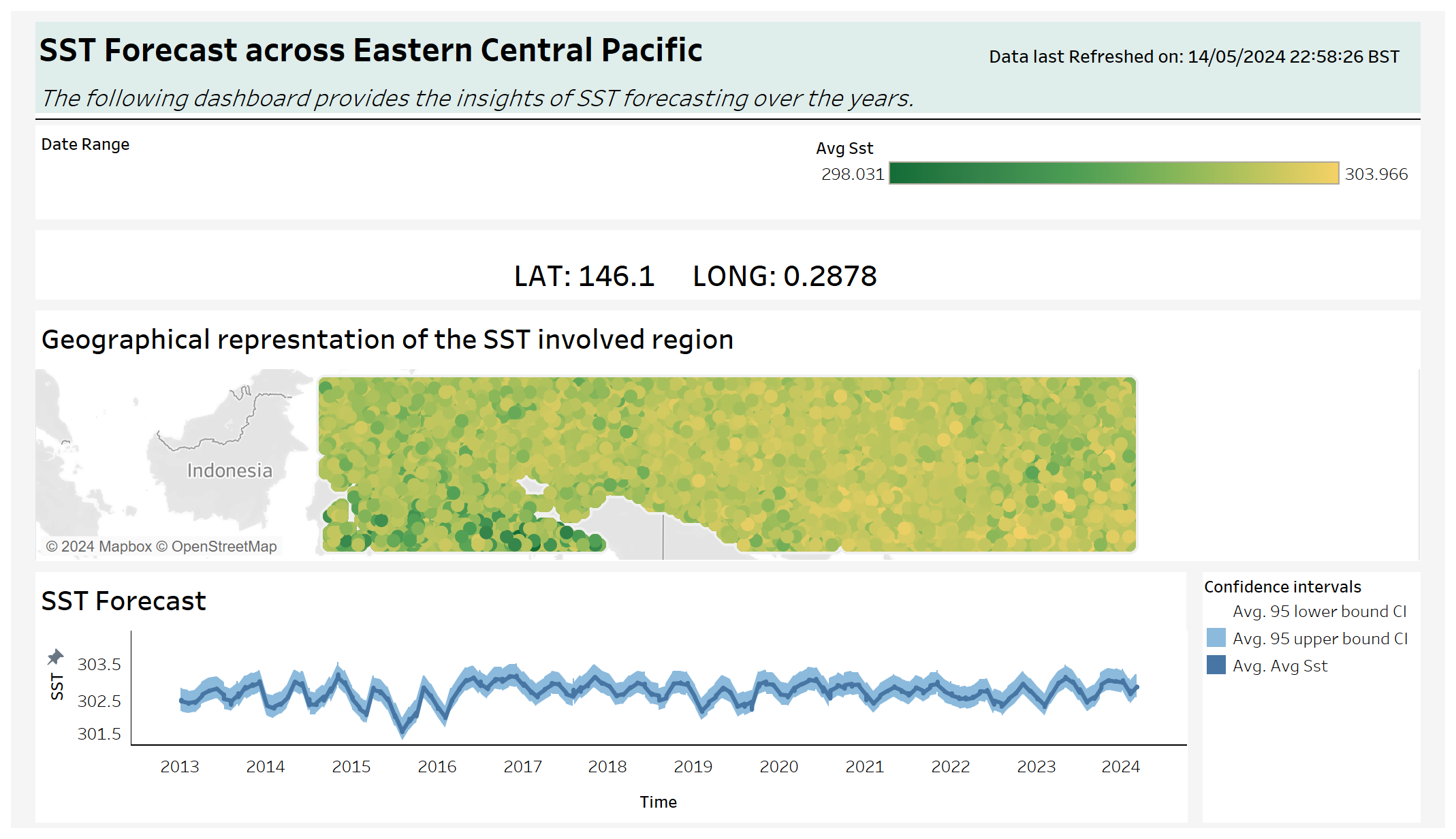Click the Data last Refreshed timestamp
Image resolution: width=1456 pixels, height=839 pixels.
(x=1194, y=57)
